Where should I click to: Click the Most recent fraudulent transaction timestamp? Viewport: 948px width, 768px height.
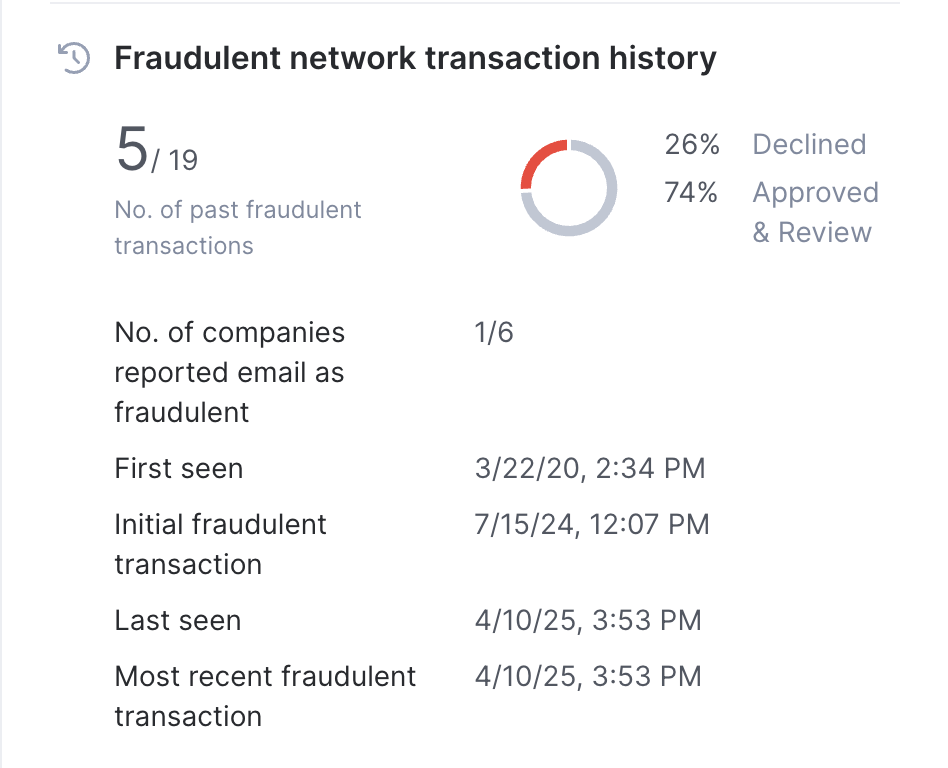coord(588,676)
